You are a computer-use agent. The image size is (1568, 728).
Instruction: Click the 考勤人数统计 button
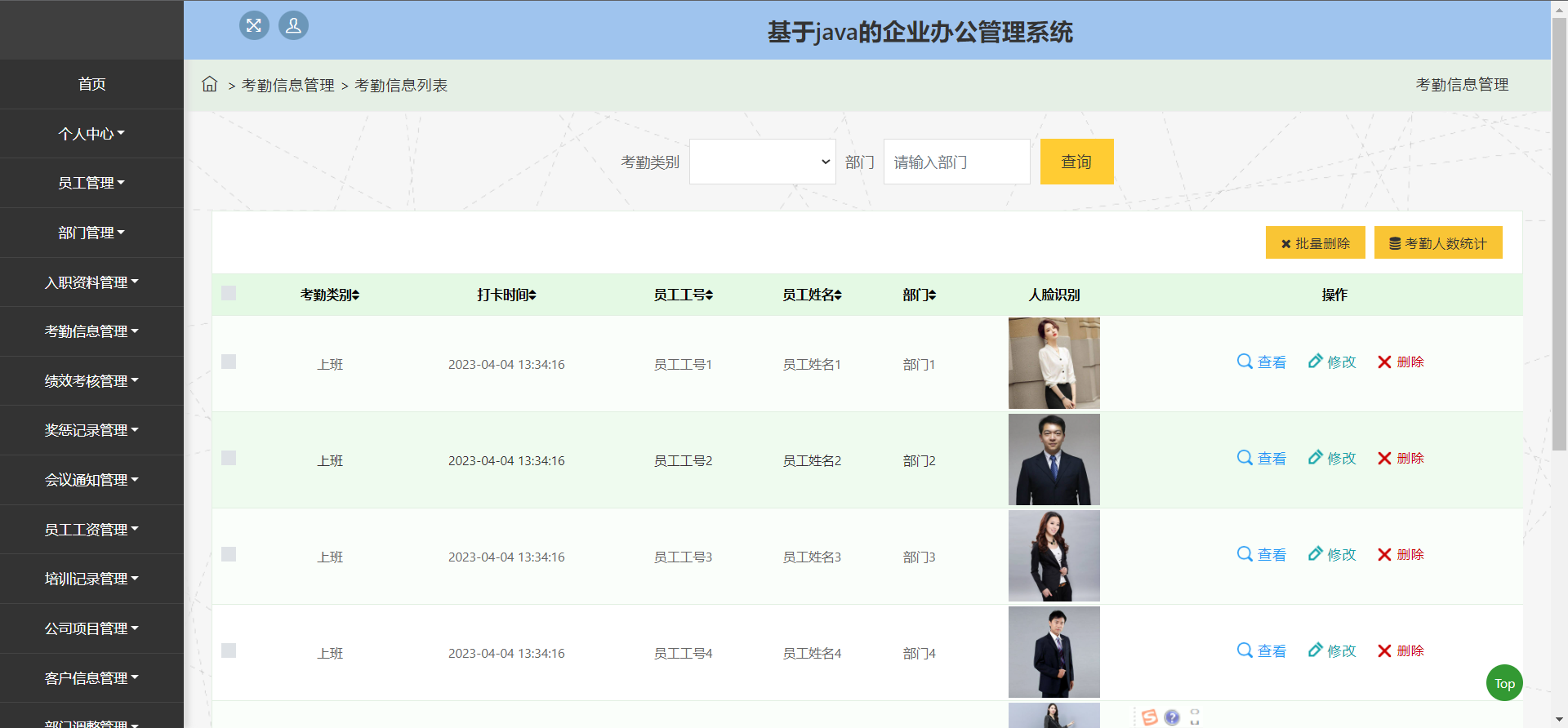1438,242
